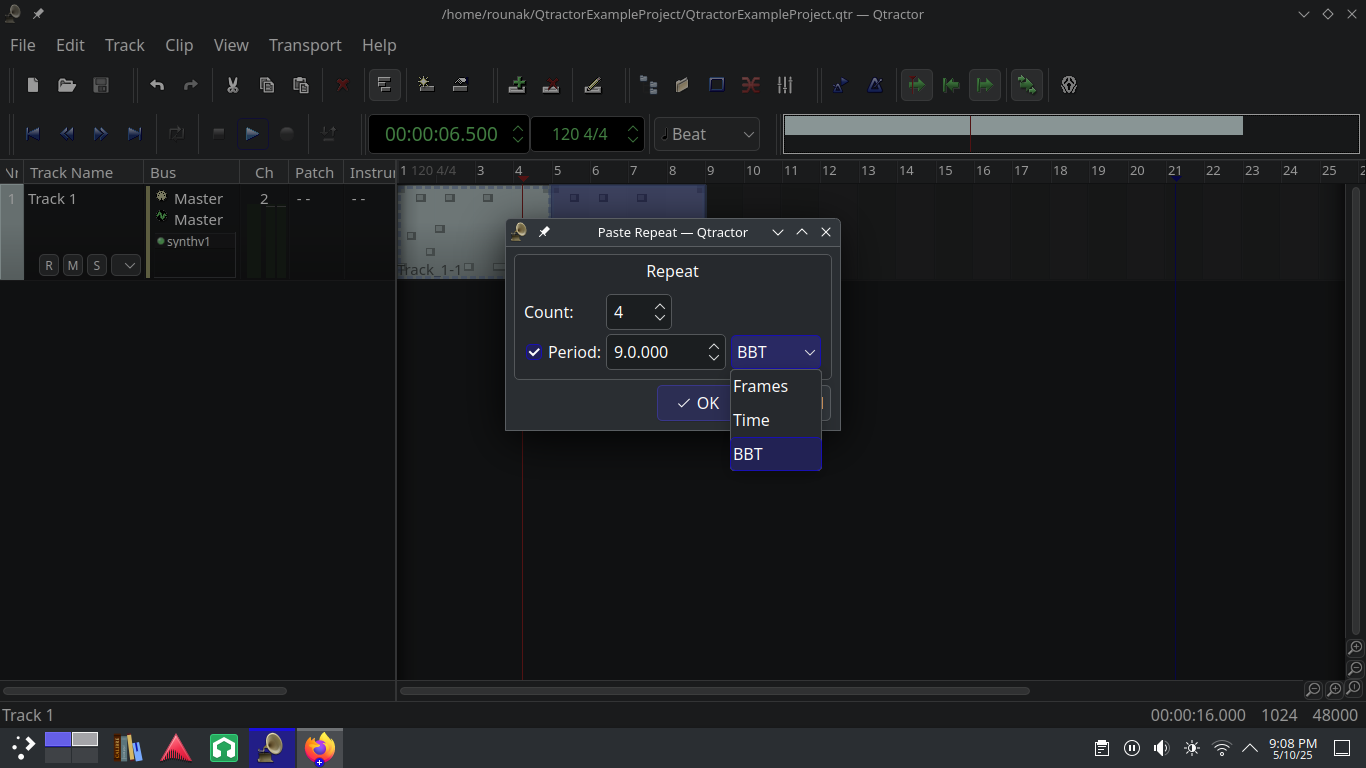Click the BBT combo box in dialog
1366x768 pixels.
click(776, 352)
